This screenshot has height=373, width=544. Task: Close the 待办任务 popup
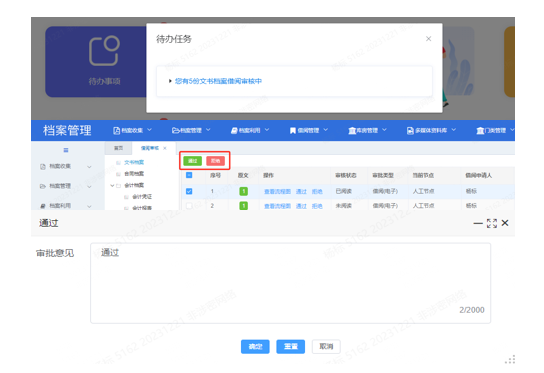pyautogui.click(x=428, y=39)
